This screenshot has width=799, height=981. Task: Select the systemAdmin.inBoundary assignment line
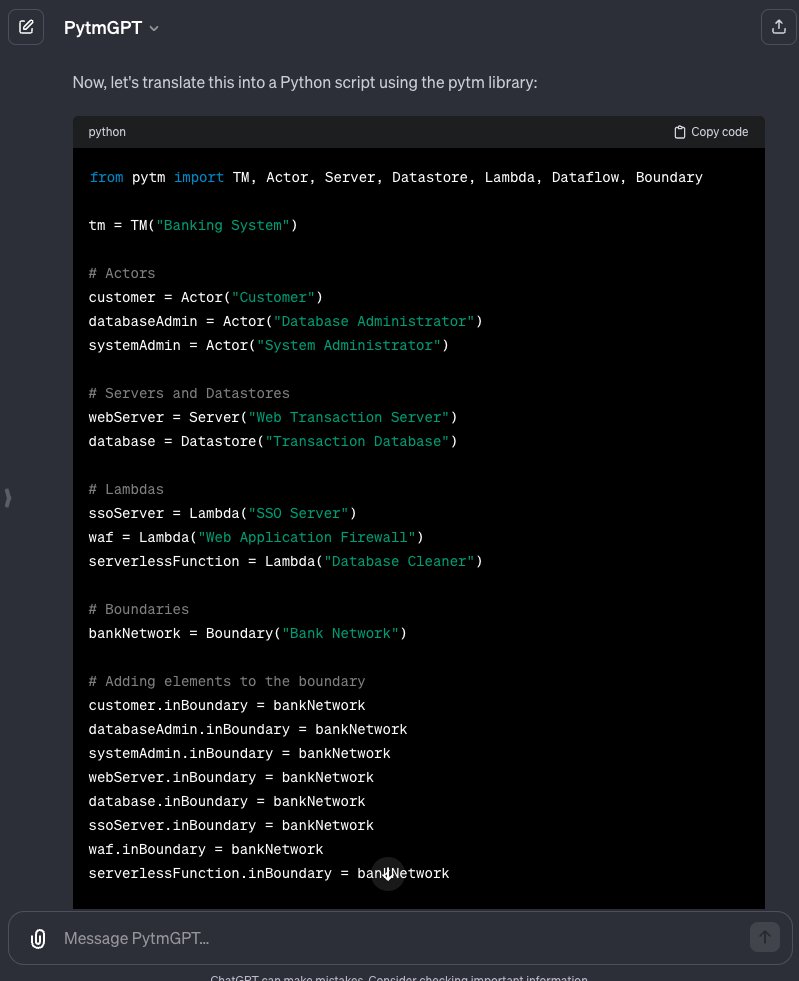pos(239,753)
